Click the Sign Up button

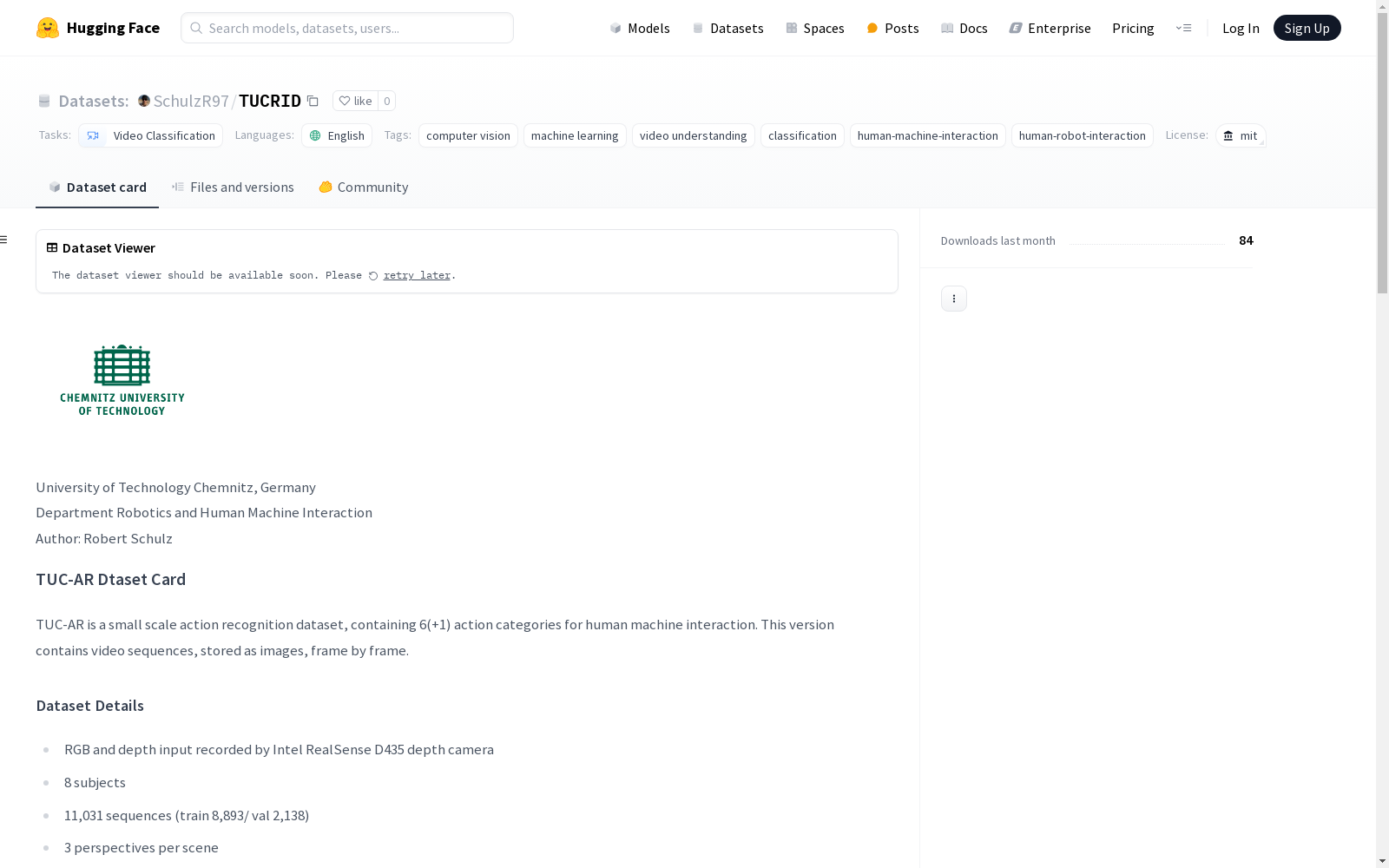tap(1307, 28)
